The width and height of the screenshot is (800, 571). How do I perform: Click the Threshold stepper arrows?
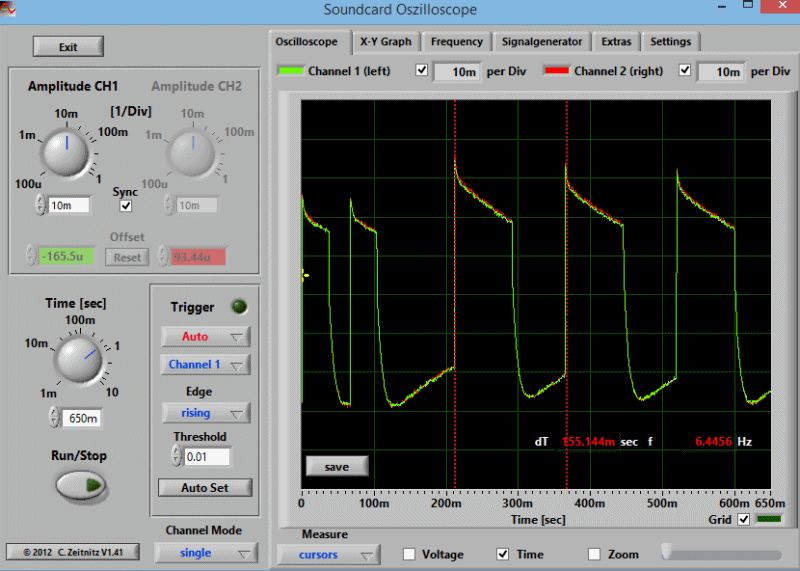pyautogui.click(x=177, y=456)
